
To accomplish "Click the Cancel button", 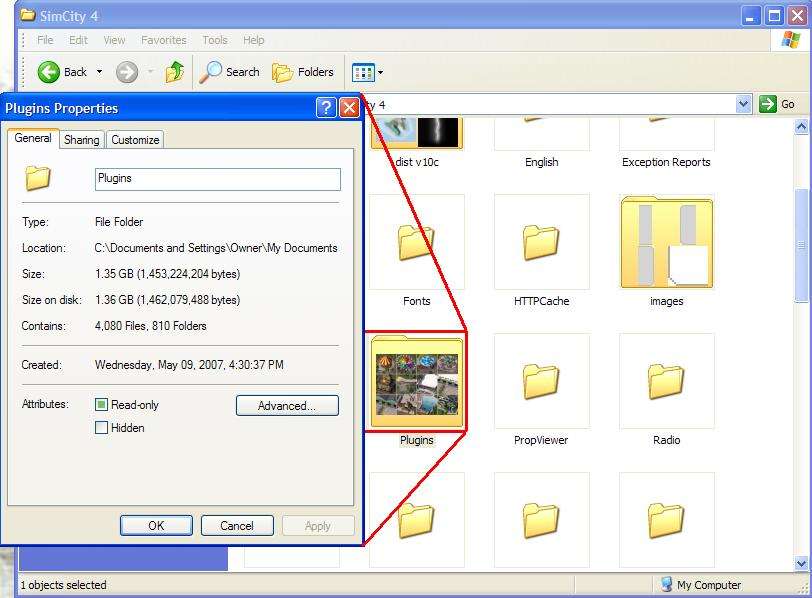I will tap(237, 526).
